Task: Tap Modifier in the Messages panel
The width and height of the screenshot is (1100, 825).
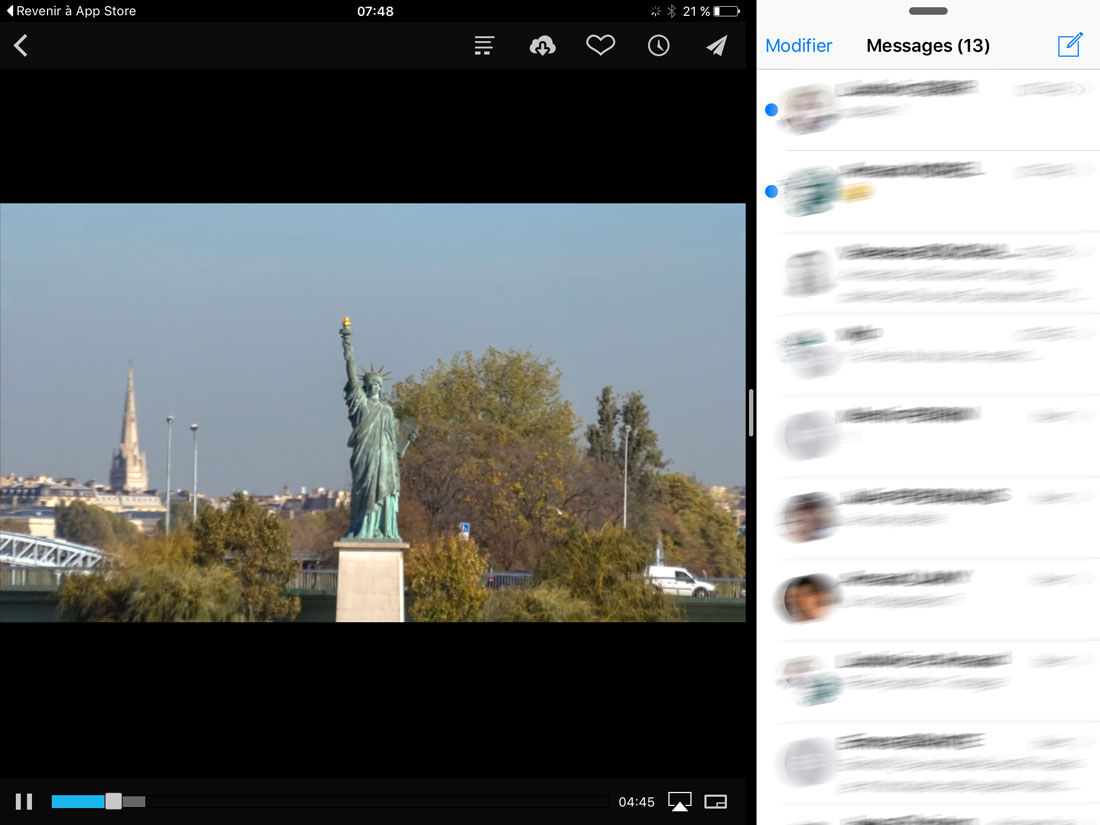Action: click(798, 46)
